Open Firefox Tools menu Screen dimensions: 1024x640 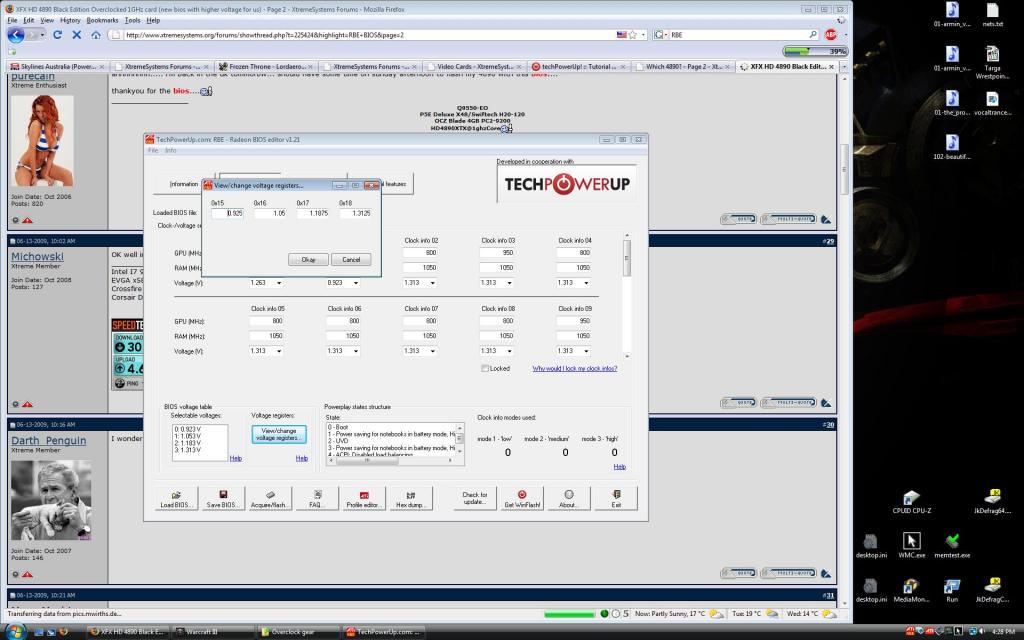(x=132, y=20)
